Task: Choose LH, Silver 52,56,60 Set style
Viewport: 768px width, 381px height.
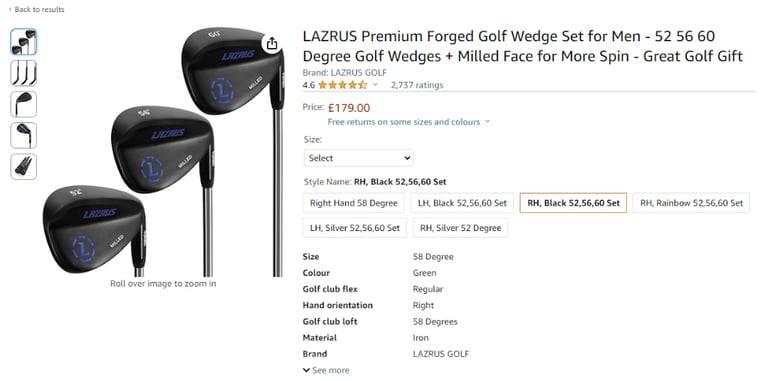Action: tap(355, 228)
